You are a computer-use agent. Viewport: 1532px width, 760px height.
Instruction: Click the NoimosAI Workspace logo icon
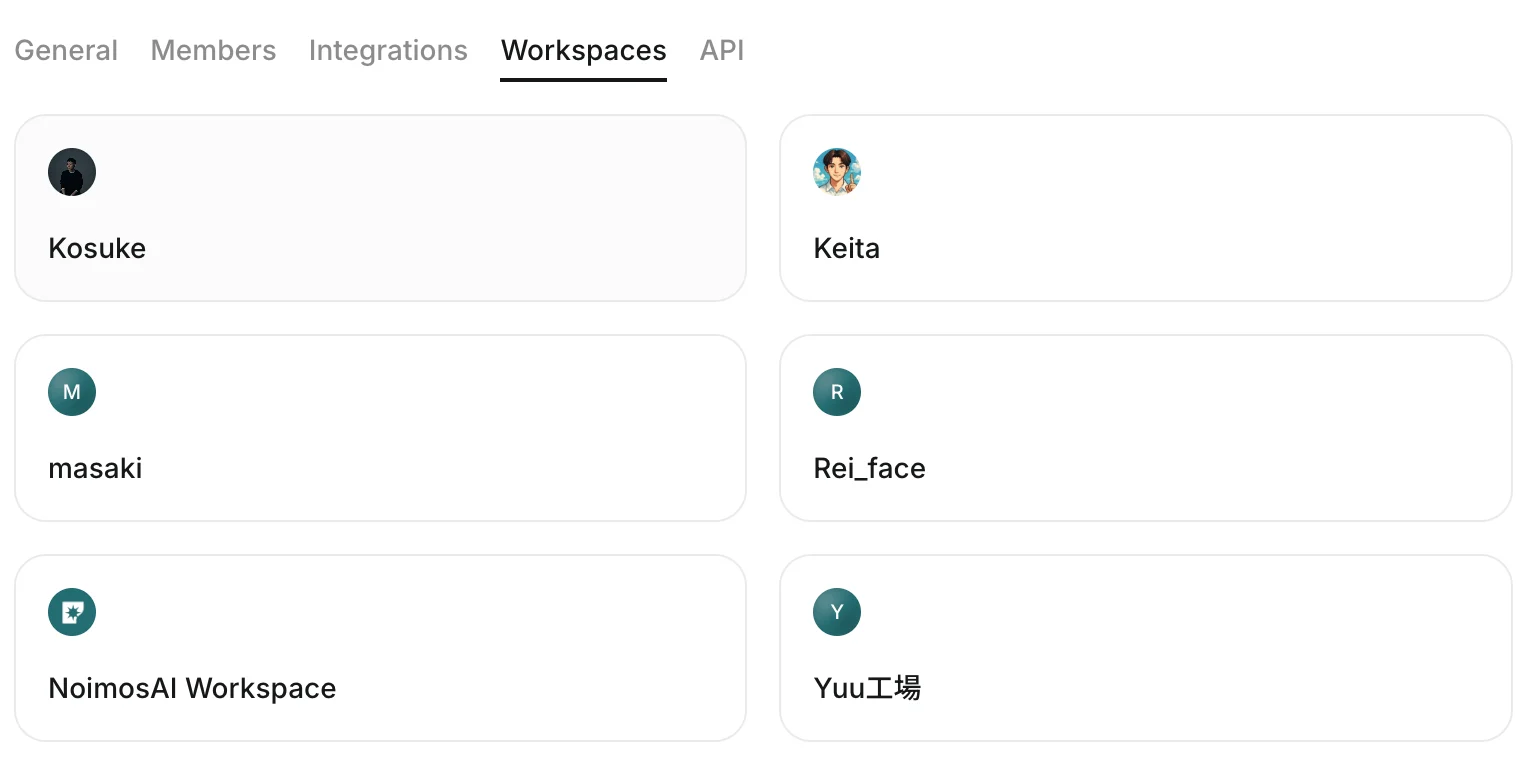click(72, 612)
